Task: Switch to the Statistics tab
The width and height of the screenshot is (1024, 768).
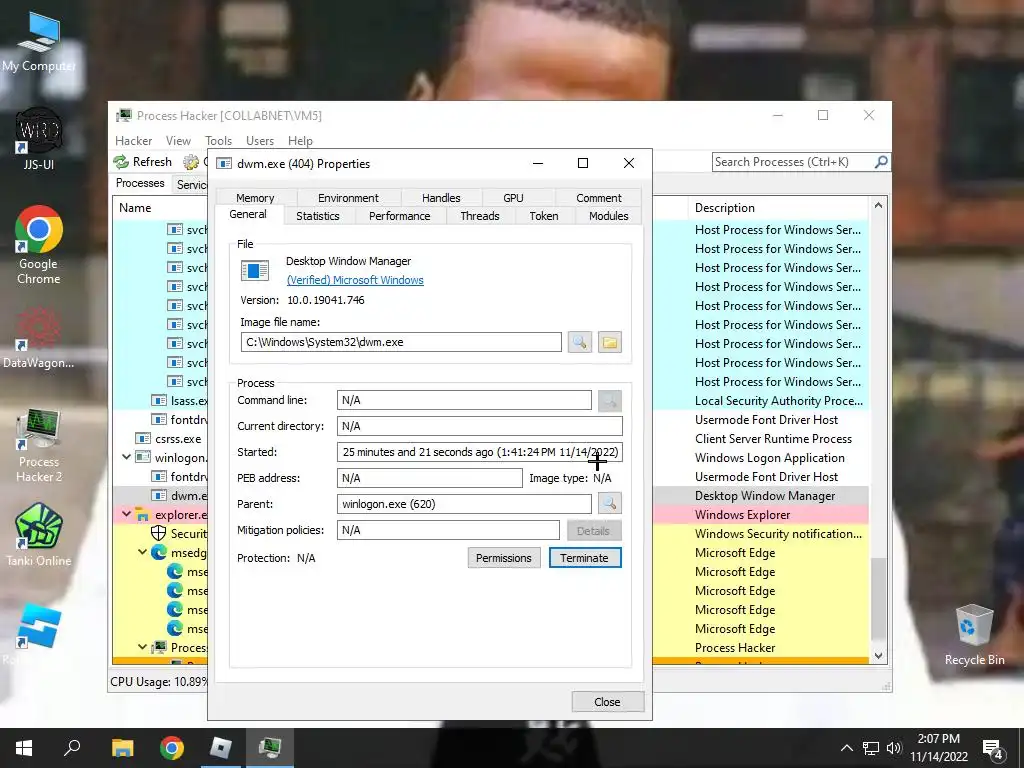Action: click(x=318, y=216)
